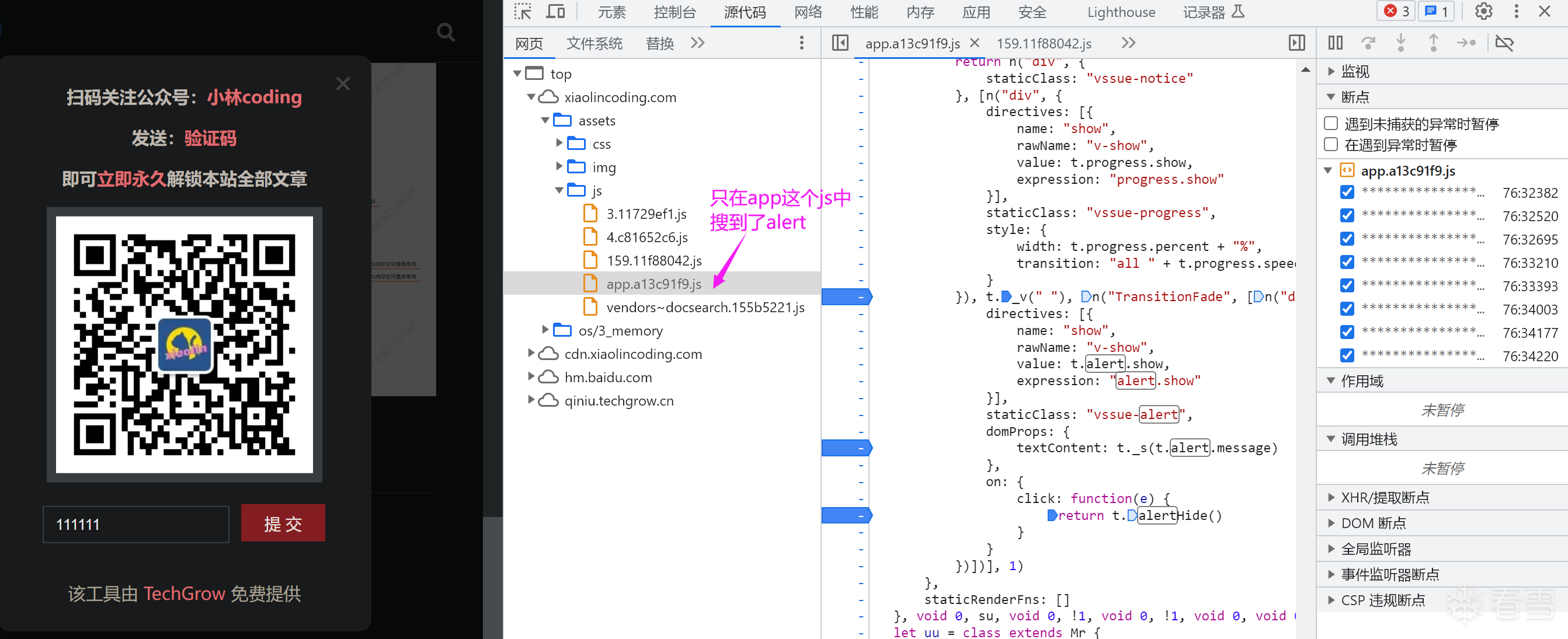
Task: Click deactivate breakpoints icon
Action: [x=1504, y=43]
